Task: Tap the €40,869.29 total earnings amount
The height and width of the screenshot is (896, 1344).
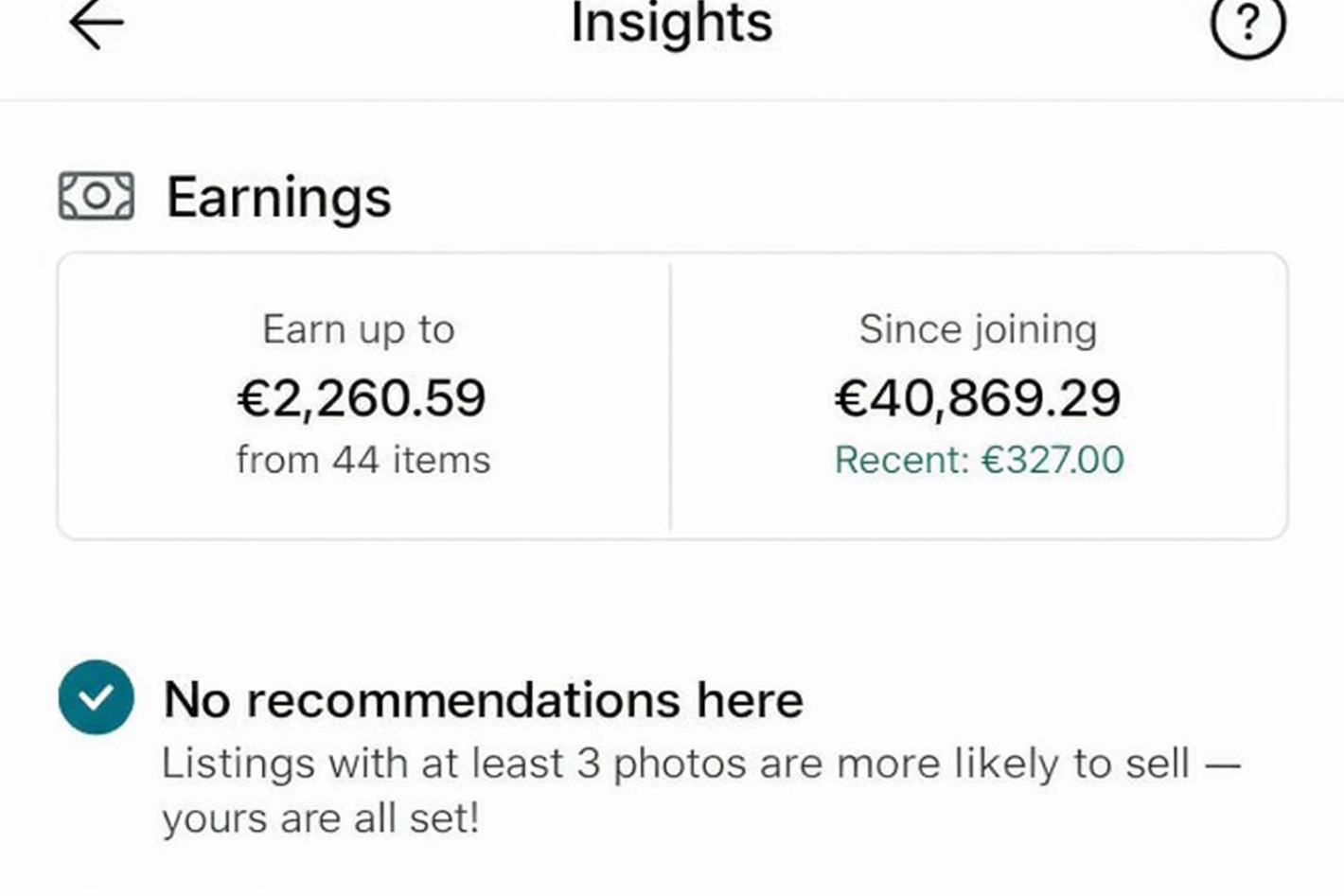Action: [978, 397]
